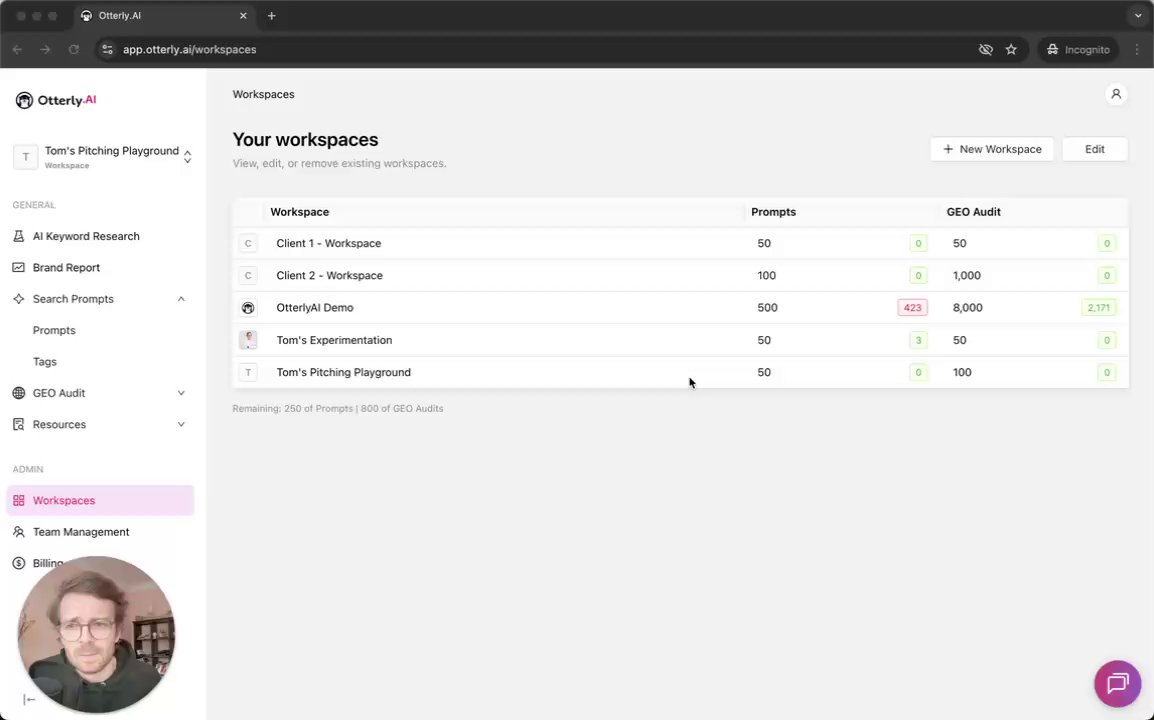This screenshot has height=720, width=1154.
Task: Open the chat support bubble
Action: click(x=1117, y=684)
